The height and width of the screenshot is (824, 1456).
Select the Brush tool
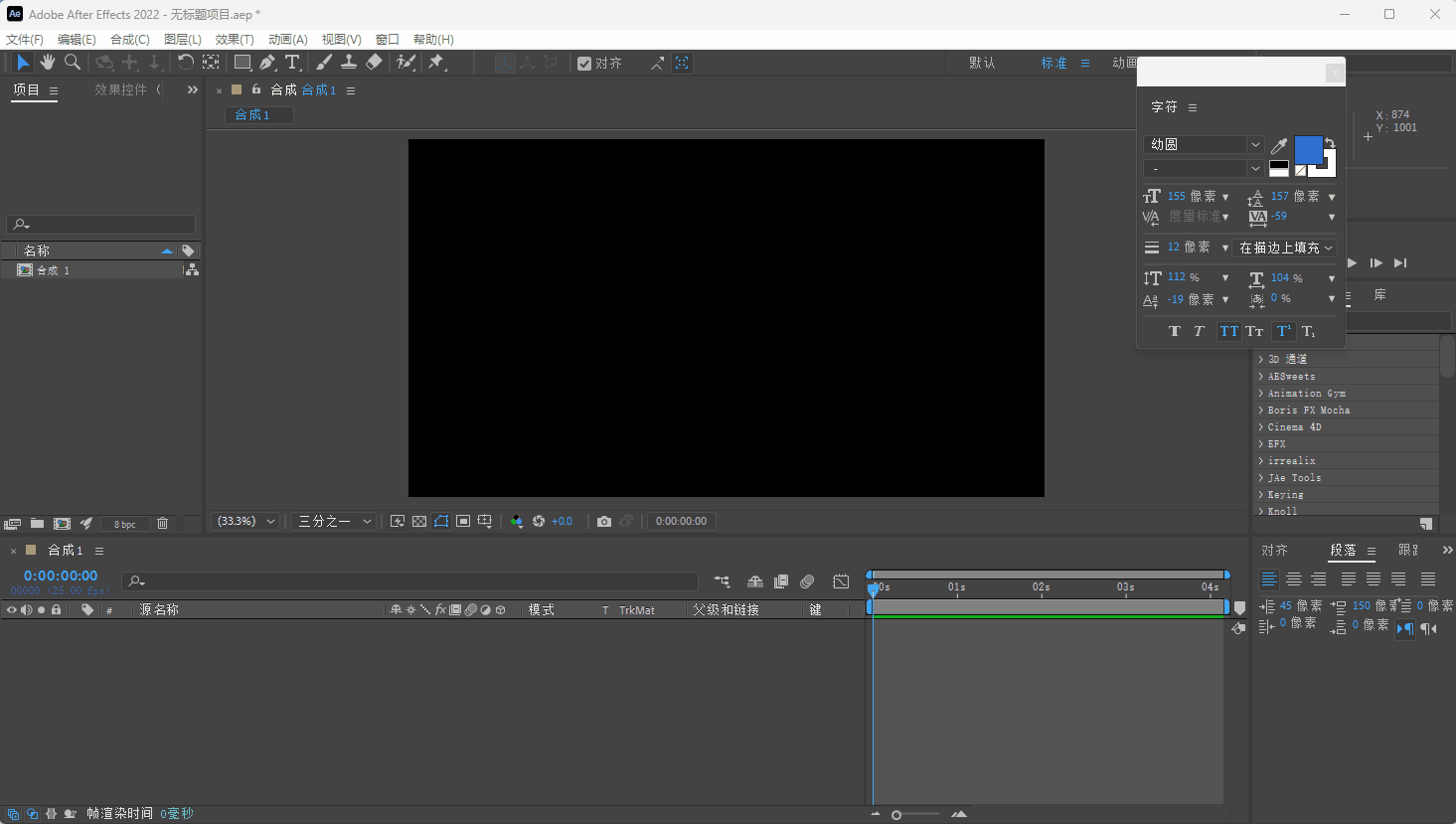pyautogui.click(x=324, y=63)
